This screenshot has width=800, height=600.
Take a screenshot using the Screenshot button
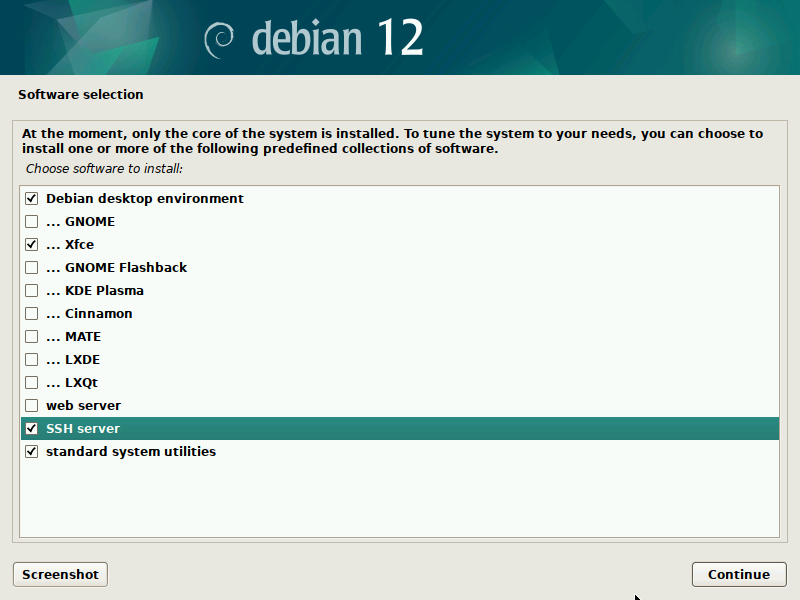59,574
